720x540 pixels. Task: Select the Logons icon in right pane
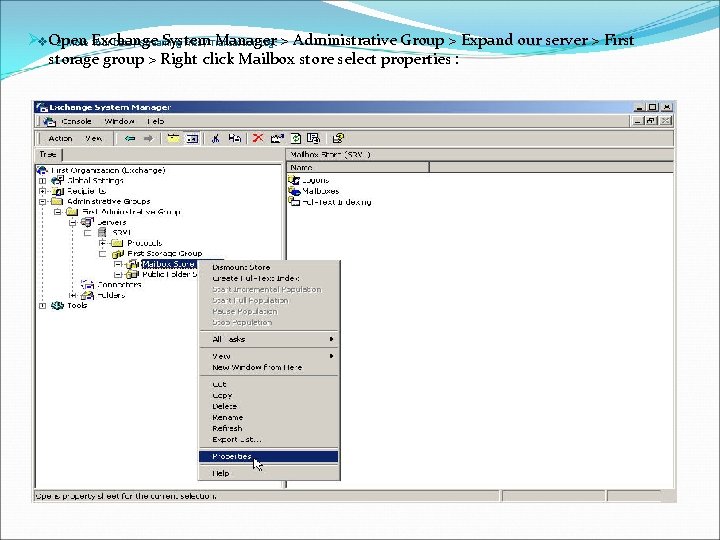click(294, 180)
